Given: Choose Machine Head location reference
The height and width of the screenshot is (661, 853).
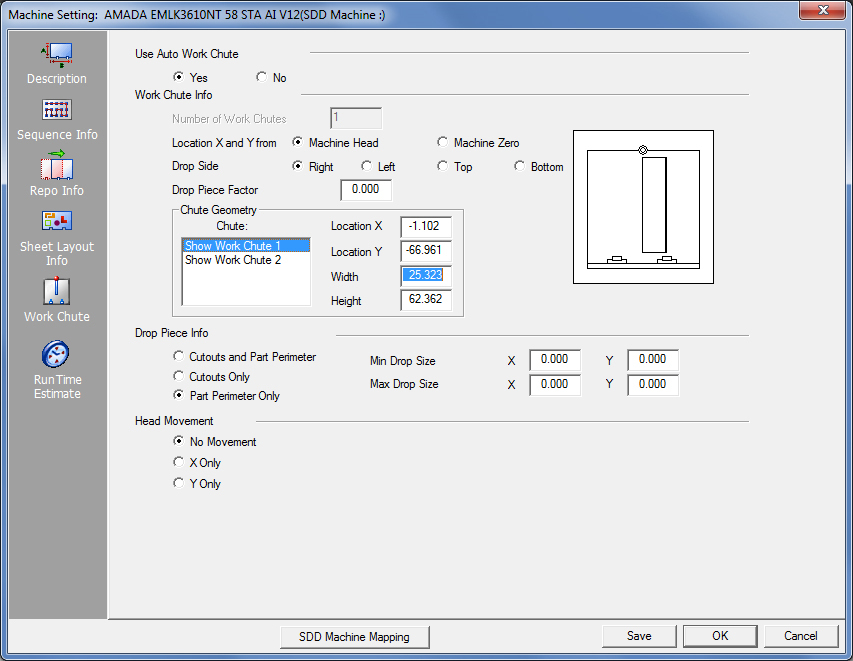Looking at the screenshot, I should pos(298,142).
